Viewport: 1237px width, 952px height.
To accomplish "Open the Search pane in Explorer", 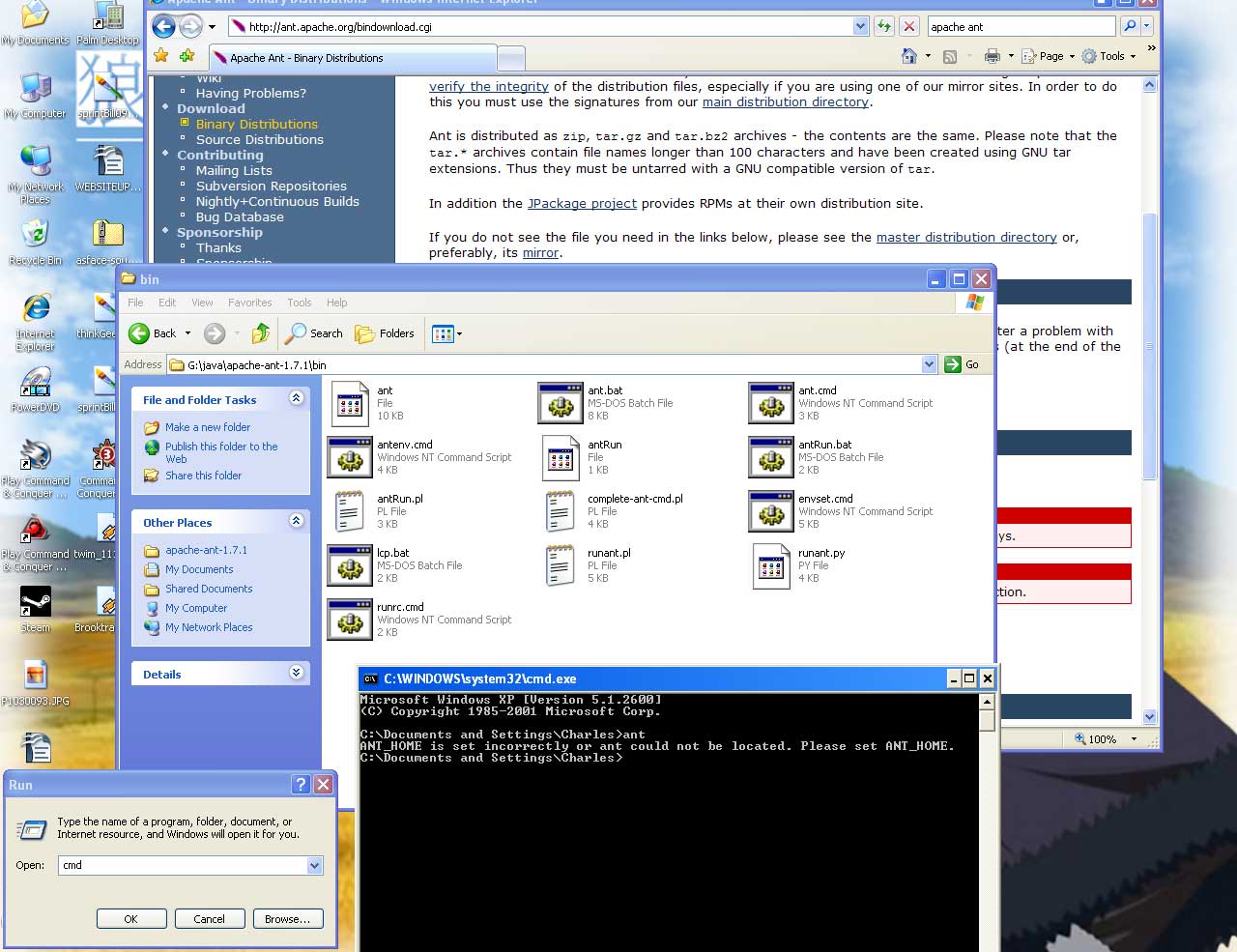I will click(314, 333).
